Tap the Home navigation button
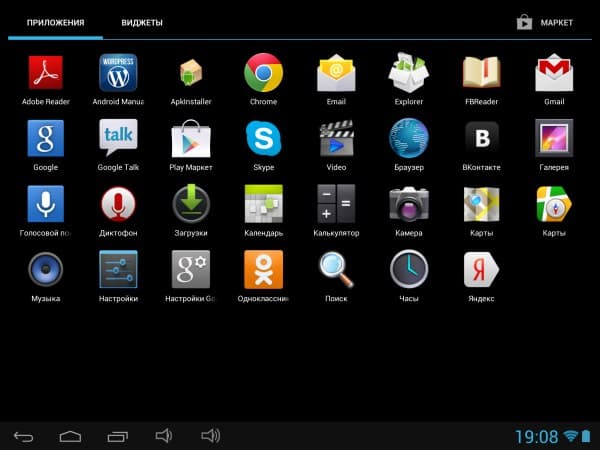600x450 pixels. coord(70,436)
